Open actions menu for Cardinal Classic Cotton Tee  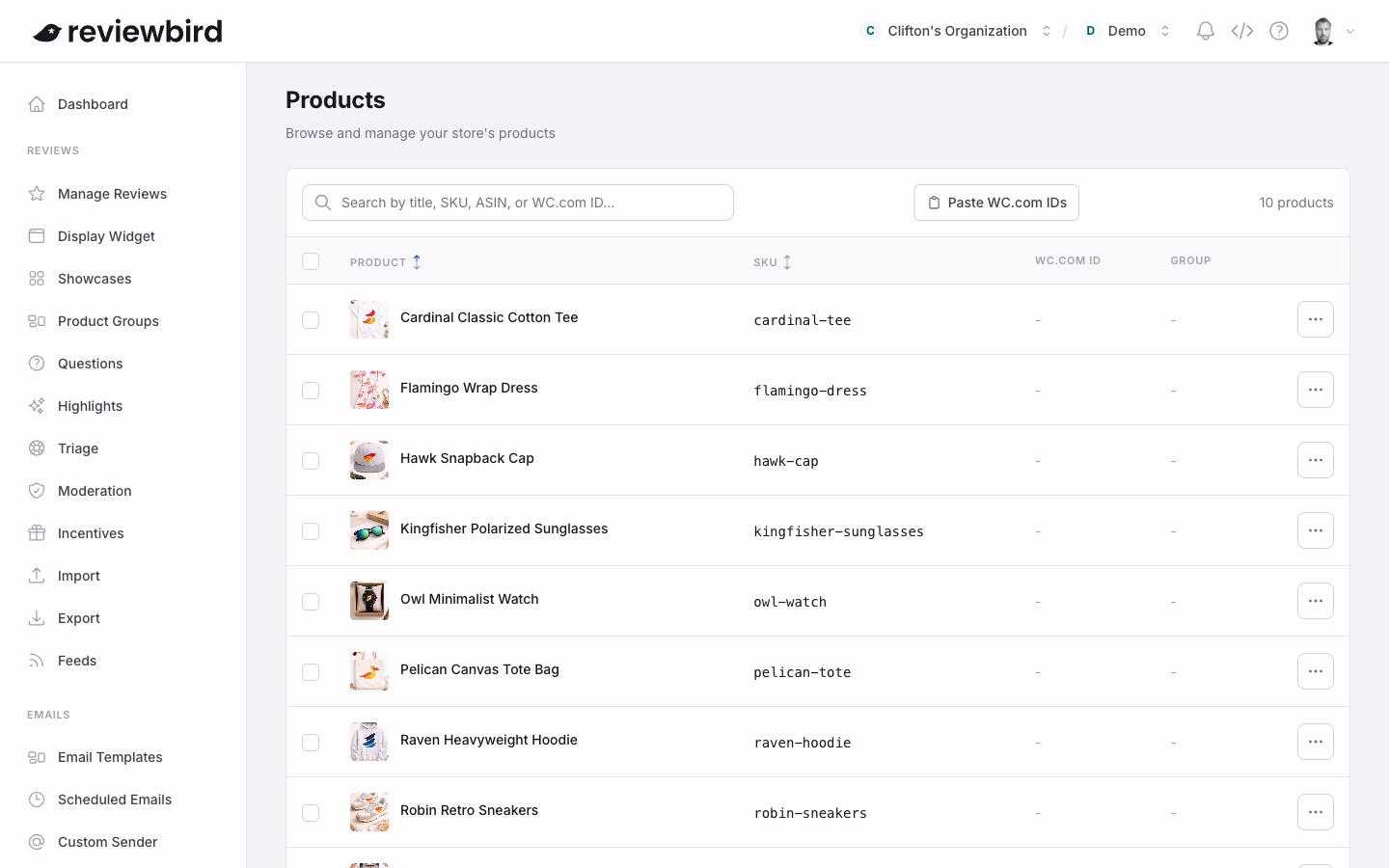(x=1316, y=319)
